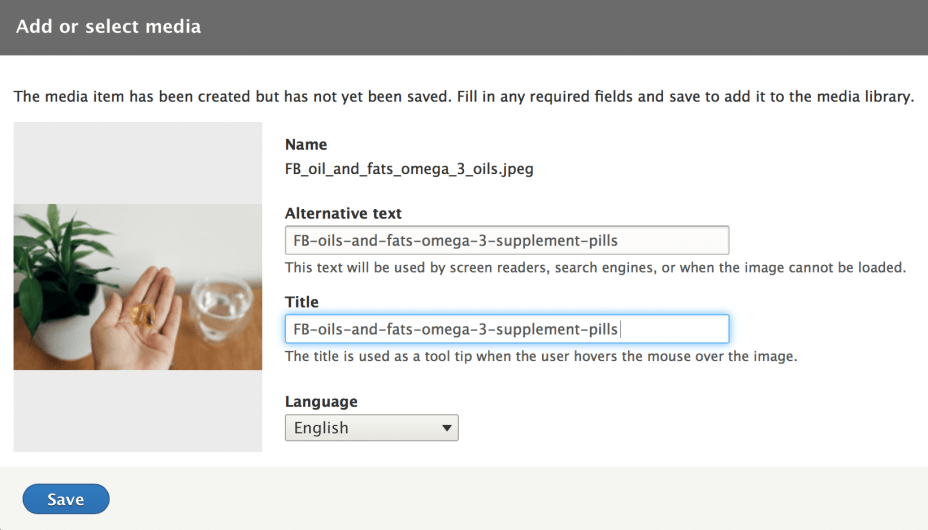Click the Language dropdown arrow
Screen dimensions: 928x530
[x=447, y=428]
